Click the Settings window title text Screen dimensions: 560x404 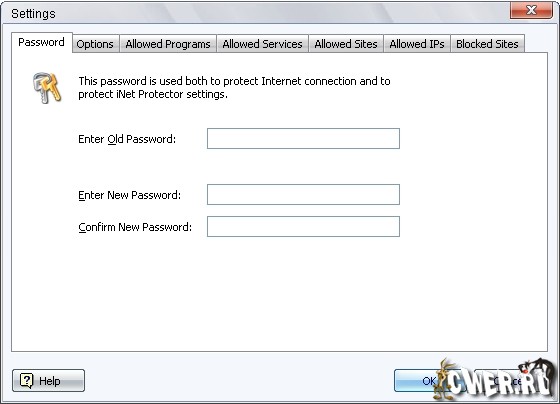pyautogui.click(x=33, y=14)
